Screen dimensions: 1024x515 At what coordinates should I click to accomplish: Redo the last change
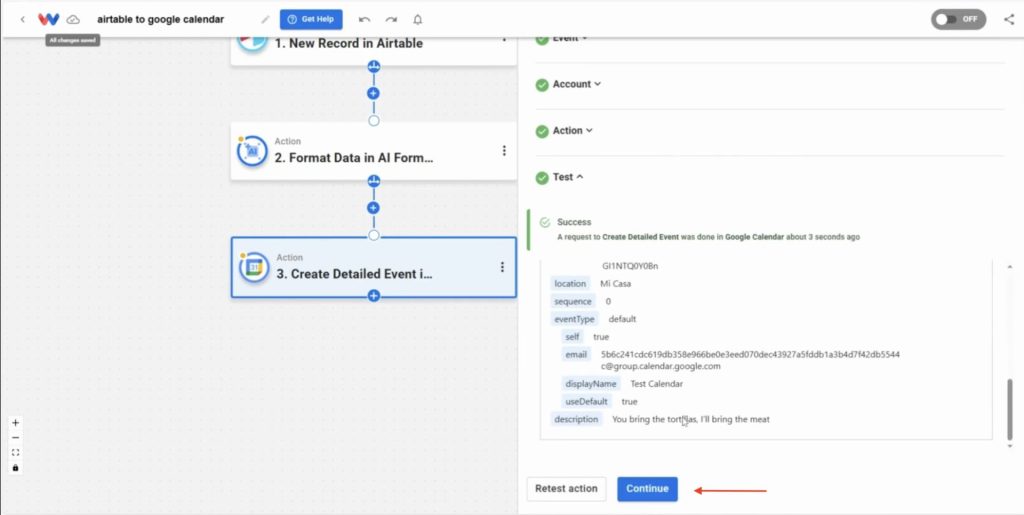click(391, 20)
